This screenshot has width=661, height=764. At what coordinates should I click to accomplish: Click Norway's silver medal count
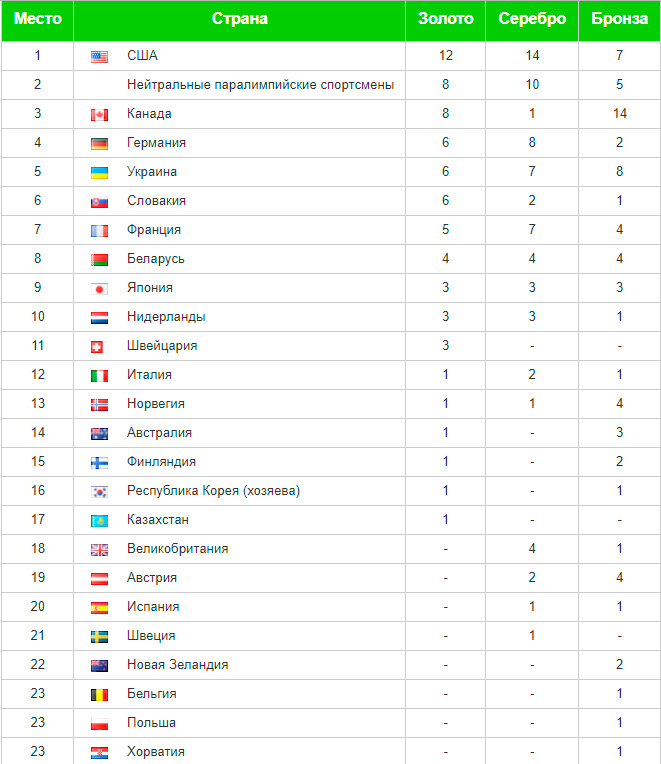pos(532,404)
